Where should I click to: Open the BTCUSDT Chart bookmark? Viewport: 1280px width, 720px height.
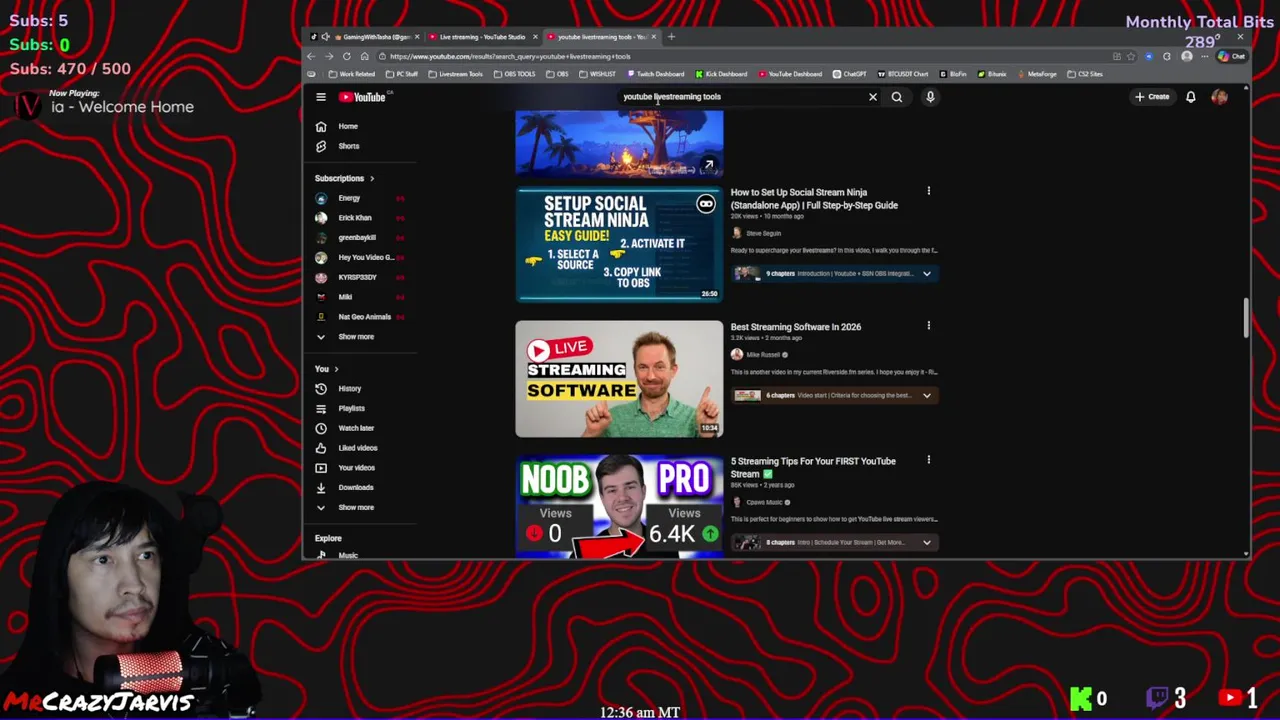click(903, 74)
